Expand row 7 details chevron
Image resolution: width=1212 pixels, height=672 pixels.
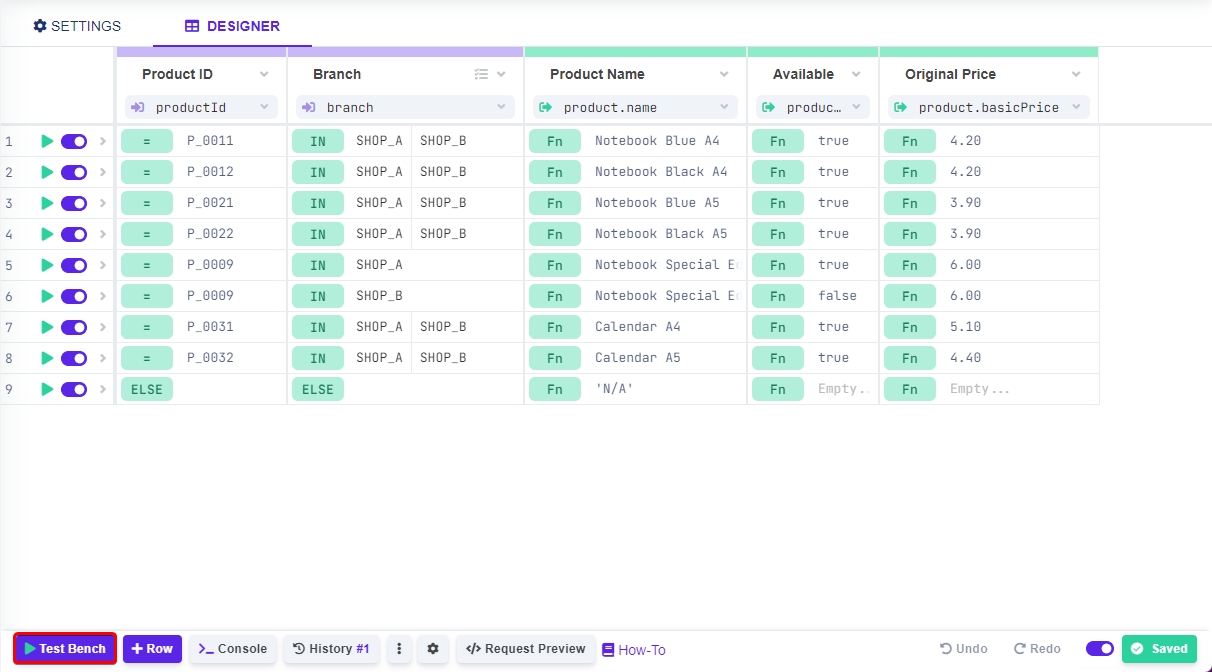[x=102, y=327]
